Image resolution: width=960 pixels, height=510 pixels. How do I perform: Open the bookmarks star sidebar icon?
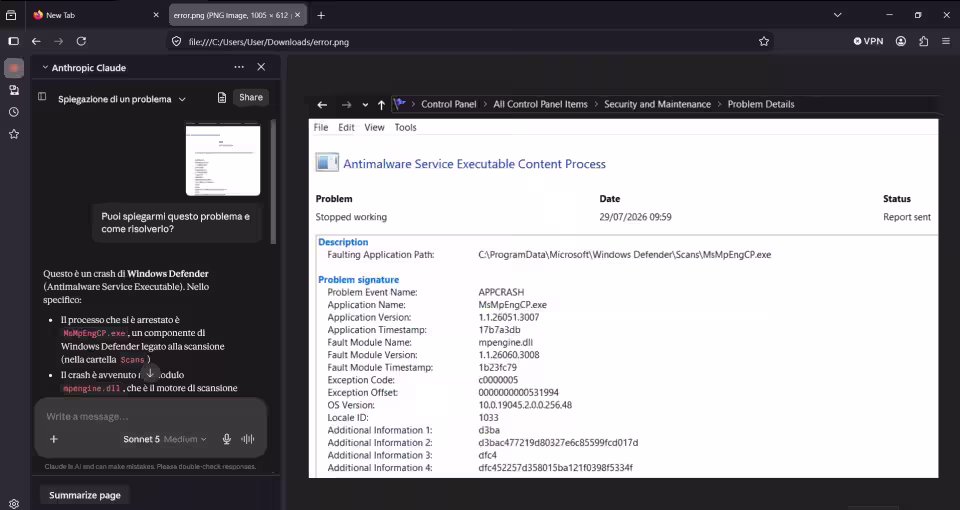13,135
